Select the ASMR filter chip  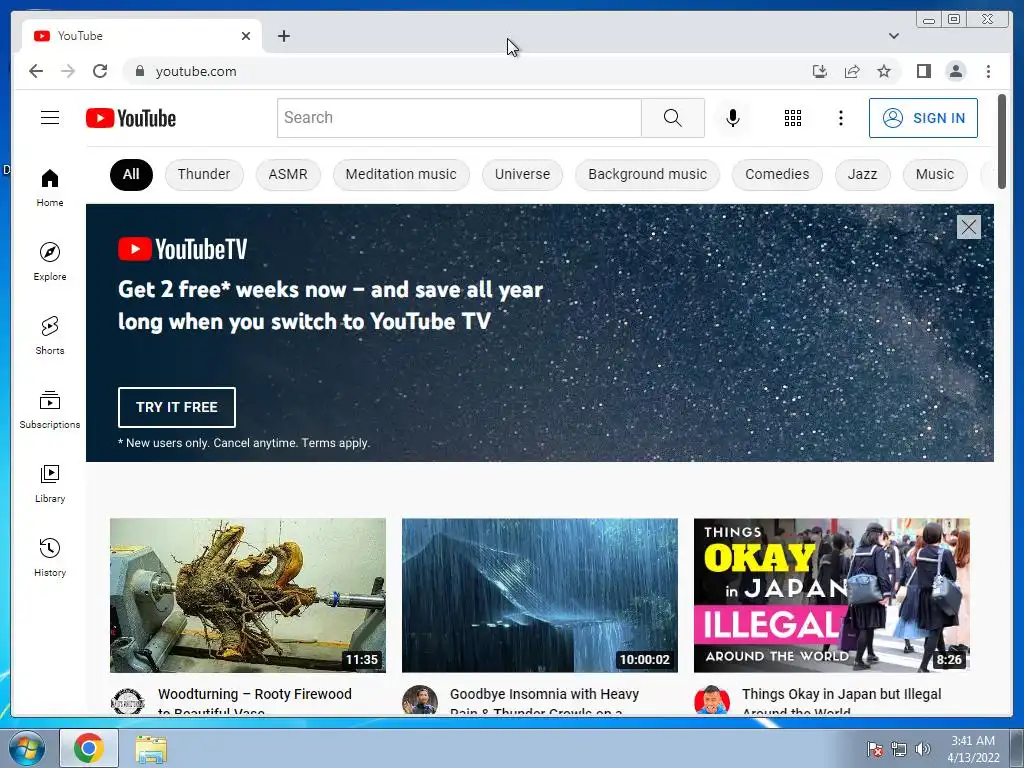click(288, 174)
